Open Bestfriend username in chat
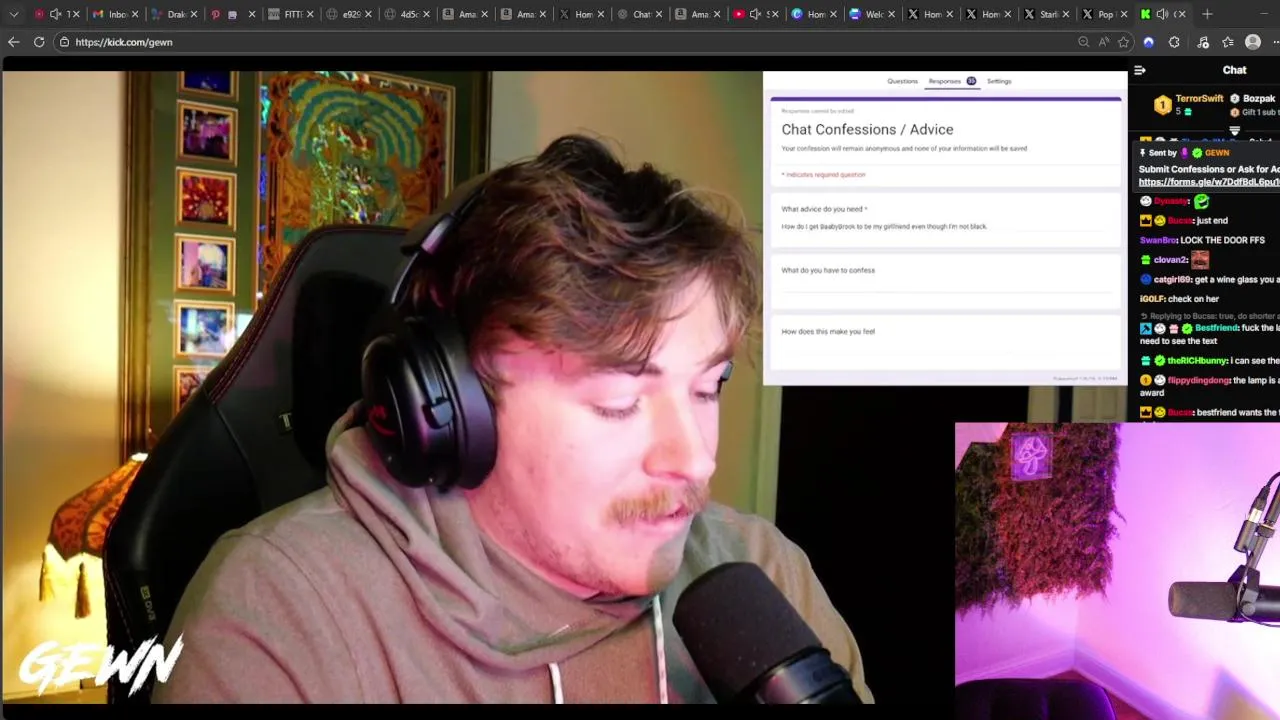Image resolution: width=1280 pixels, height=720 pixels. pyautogui.click(x=1216, y=328)
